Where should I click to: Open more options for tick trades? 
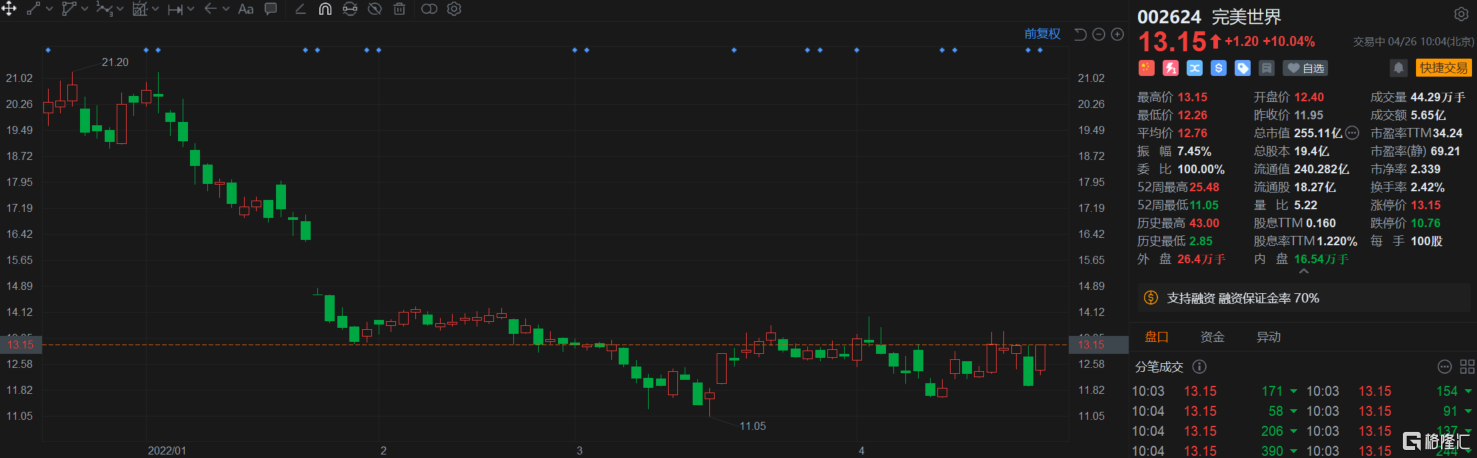(1444, 367)
